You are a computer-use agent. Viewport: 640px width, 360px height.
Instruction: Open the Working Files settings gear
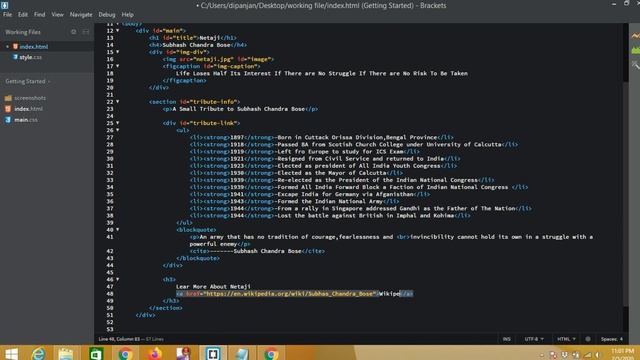pyautogui.click(x=73, y=32)
